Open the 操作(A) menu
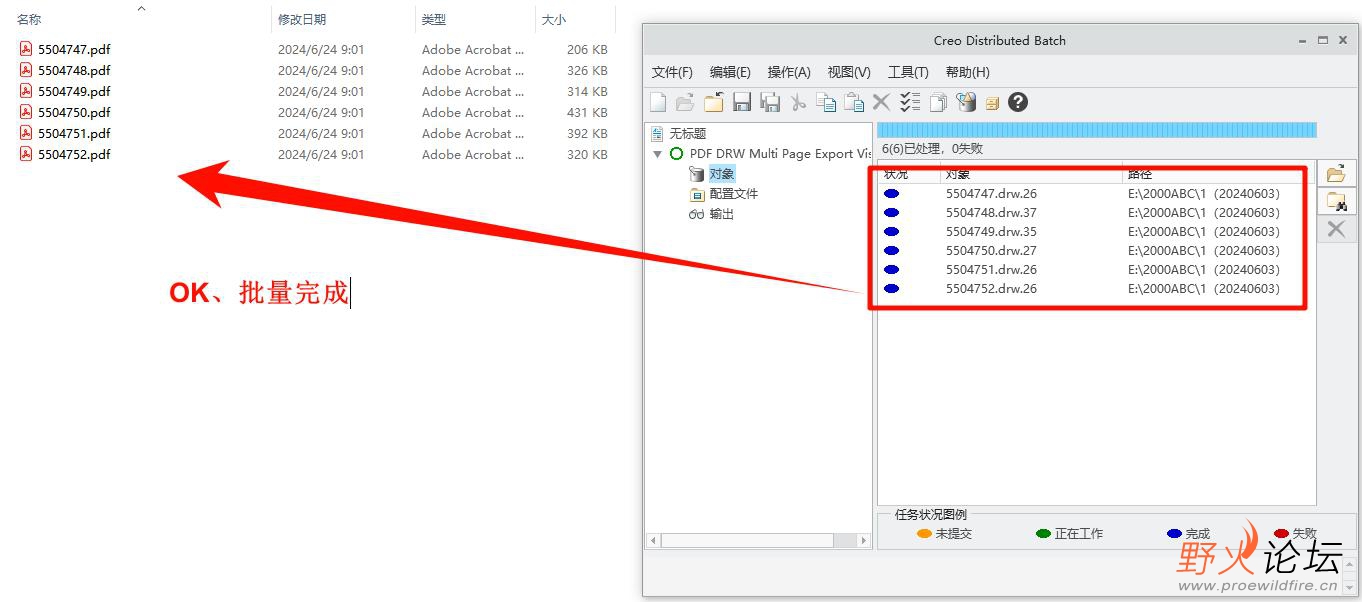This screenshot has width=1362, height=602. (789, 72)
